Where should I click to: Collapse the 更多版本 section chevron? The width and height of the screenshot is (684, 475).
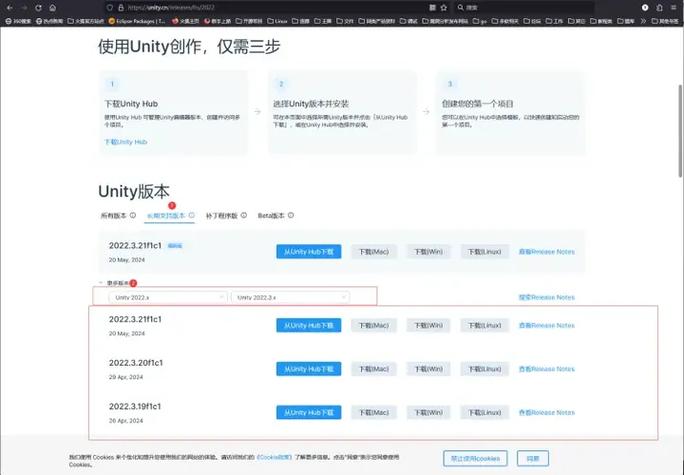[x=101, y=283]
